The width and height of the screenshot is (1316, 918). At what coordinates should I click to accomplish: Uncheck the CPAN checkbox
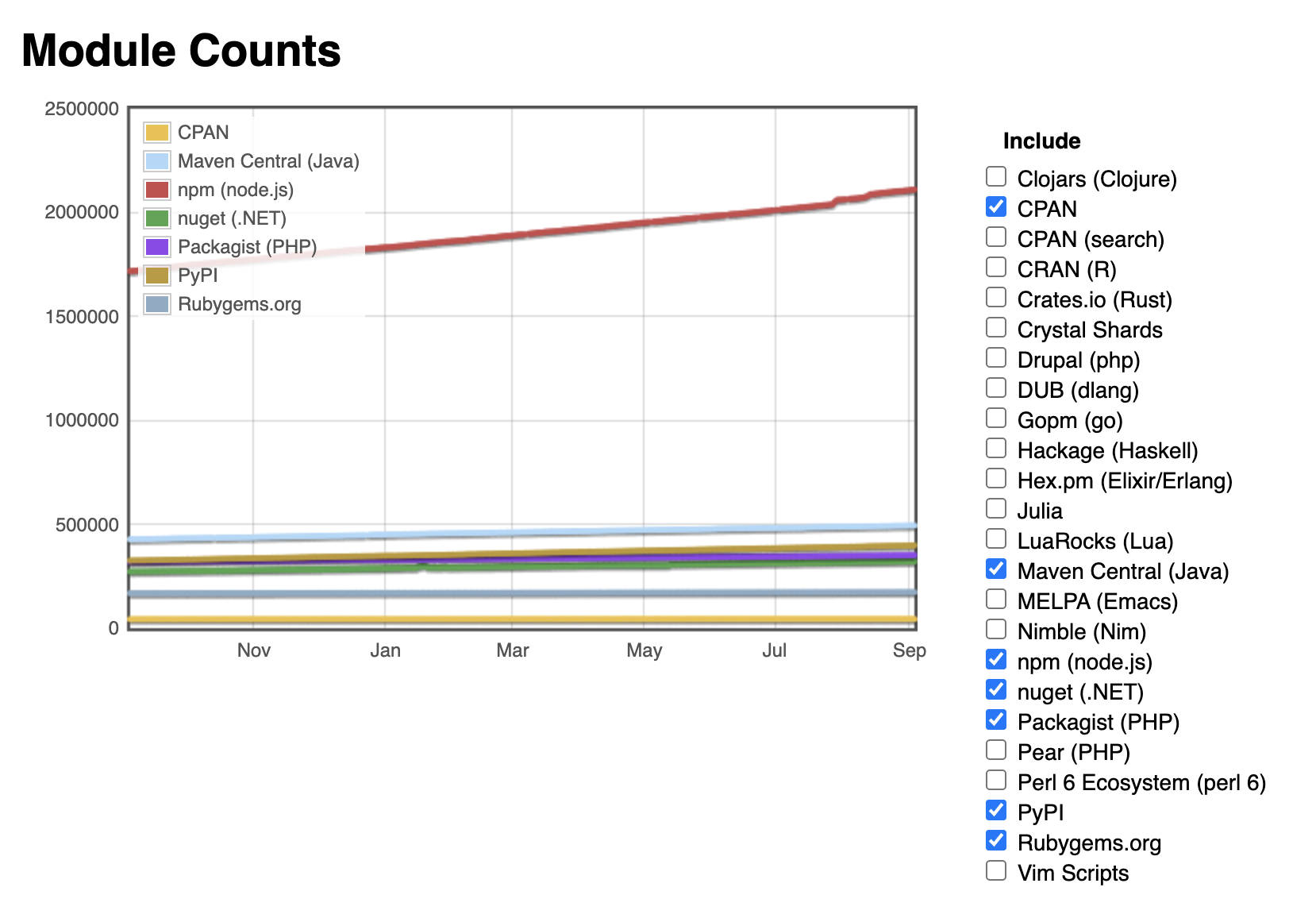point(996,206)
